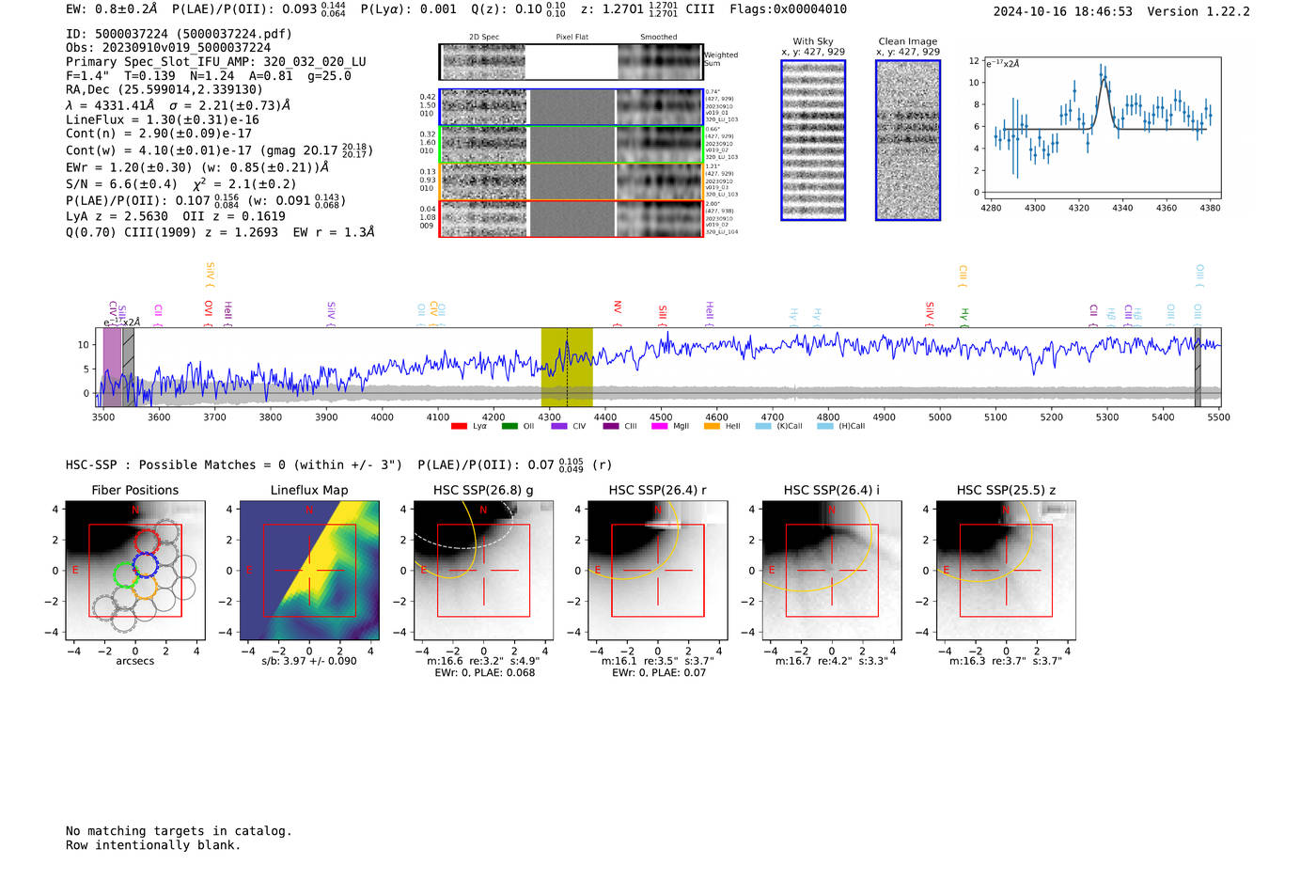The image size is (1316, 896).
Task: Click the blue fiber circle in Fiber Positions
Action: 145,565
